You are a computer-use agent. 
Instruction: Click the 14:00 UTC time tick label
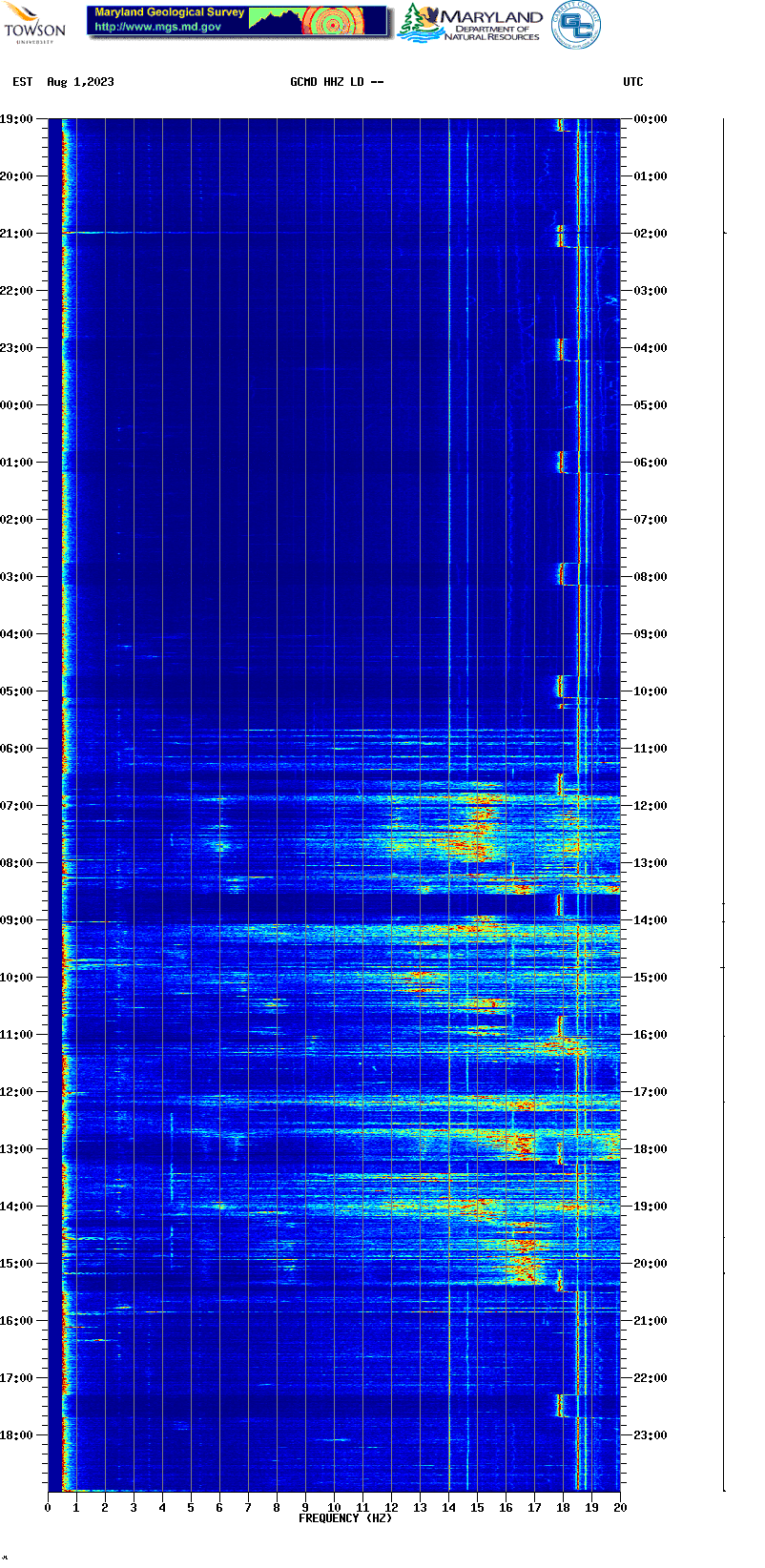[651, 920]
